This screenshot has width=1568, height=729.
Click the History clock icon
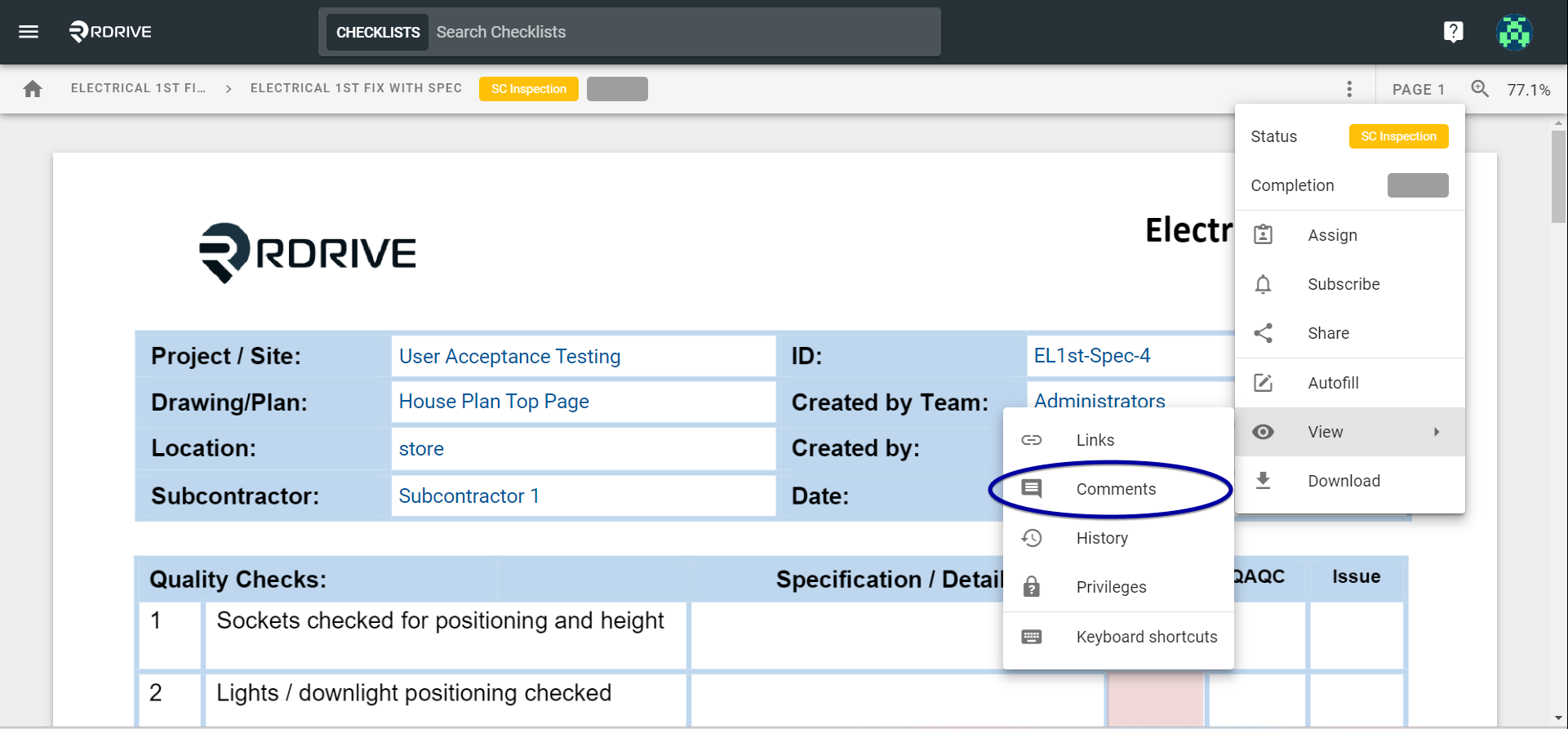point(1032,538)
